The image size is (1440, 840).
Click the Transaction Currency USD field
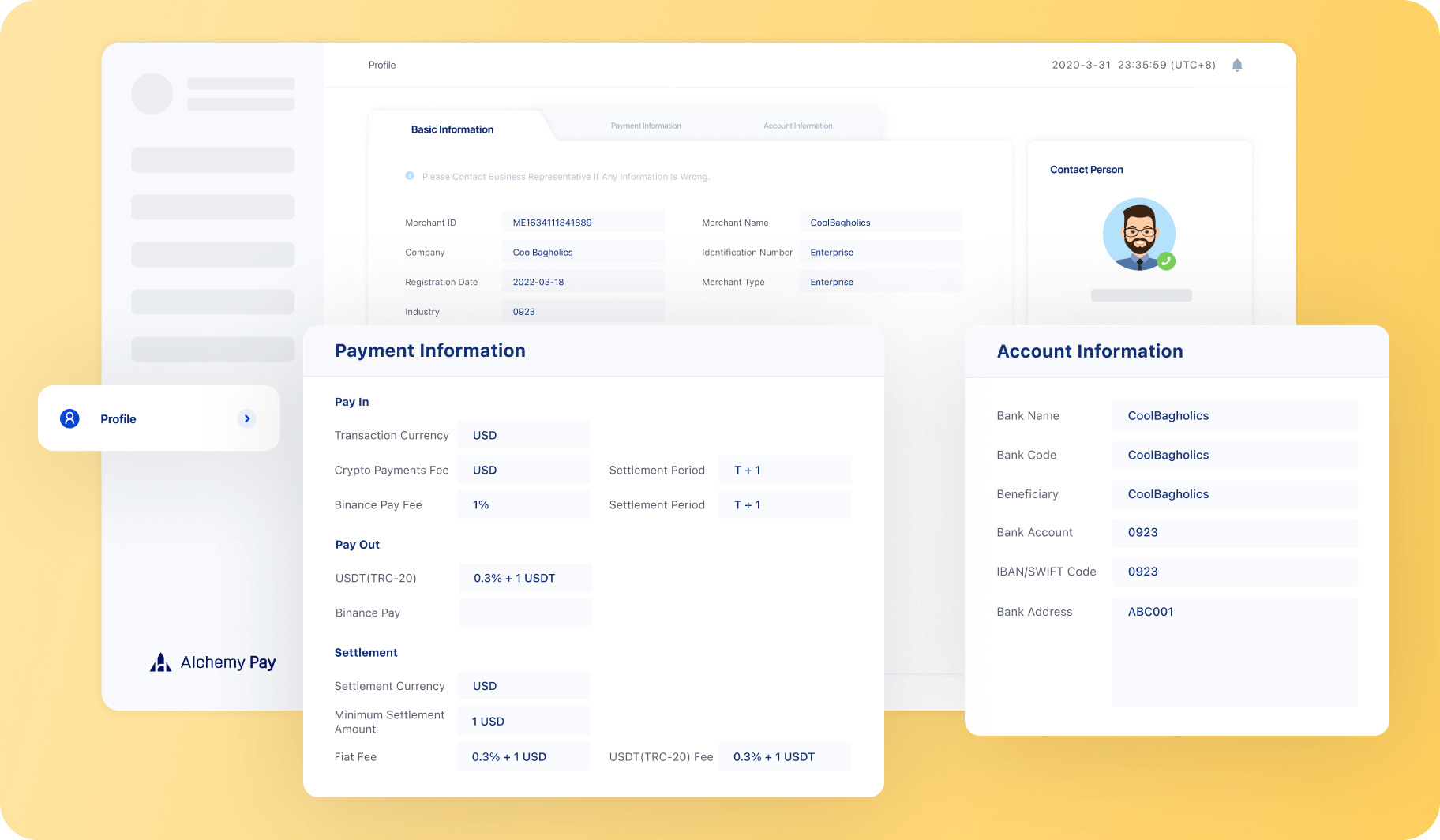point(523,435)
